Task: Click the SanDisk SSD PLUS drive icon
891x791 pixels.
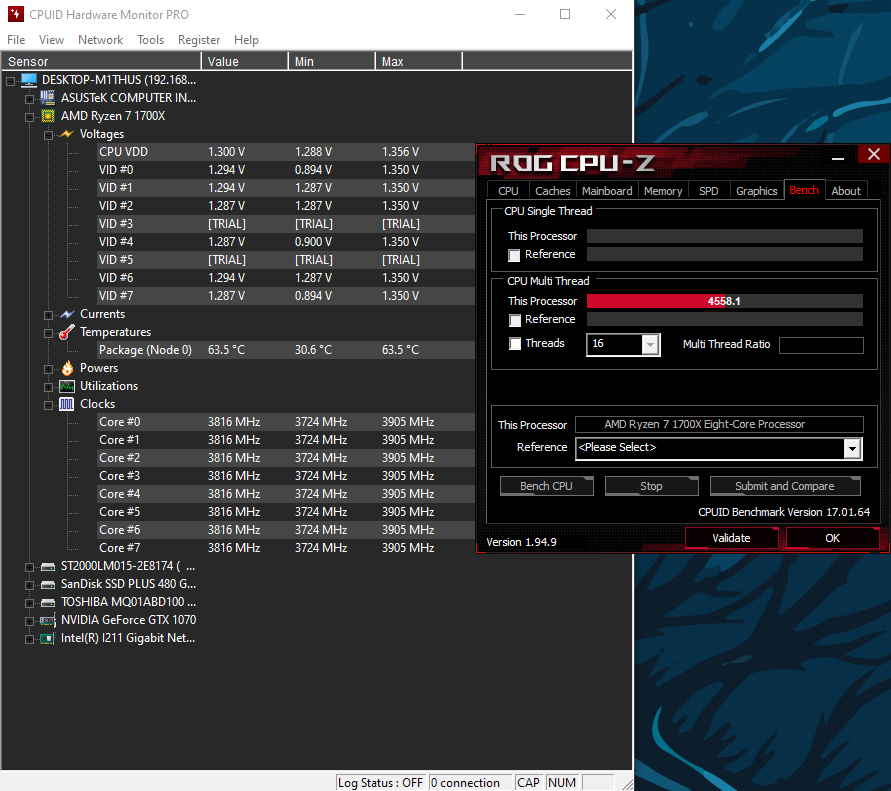Action: pyautogui.click(x=48, y=584)
